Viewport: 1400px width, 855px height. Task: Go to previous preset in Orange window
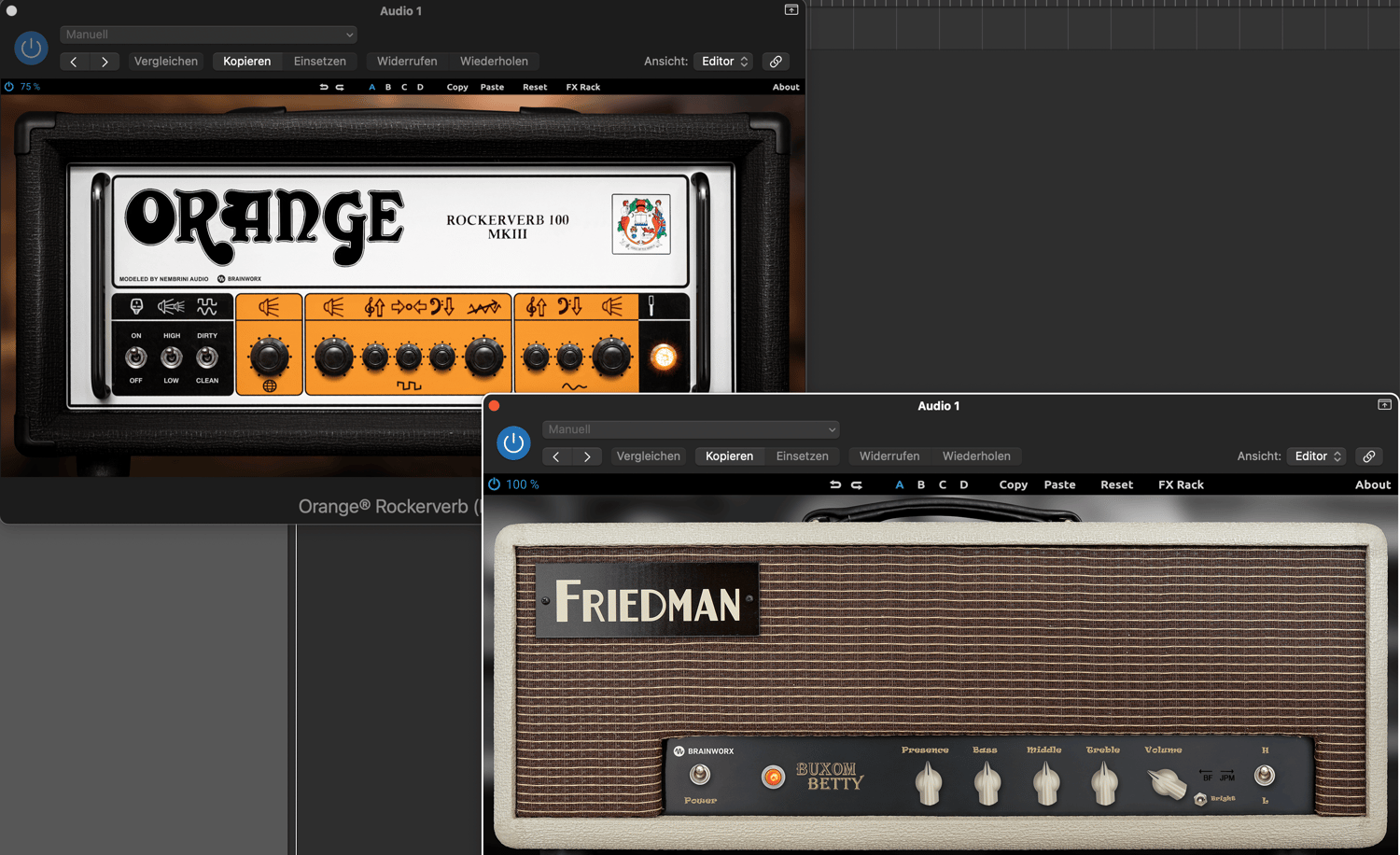click(x=74, y=62)
